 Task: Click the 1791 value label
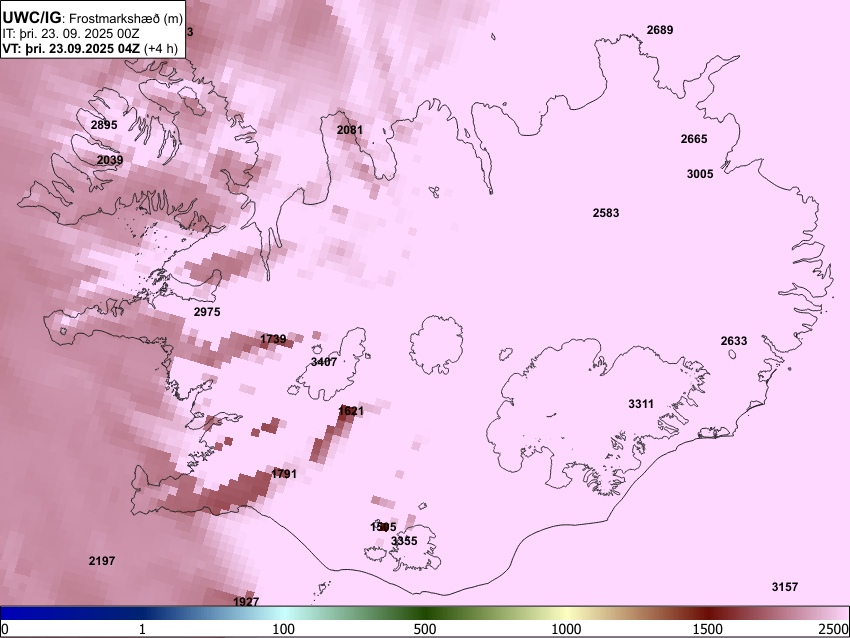click(x=284, y=474)
